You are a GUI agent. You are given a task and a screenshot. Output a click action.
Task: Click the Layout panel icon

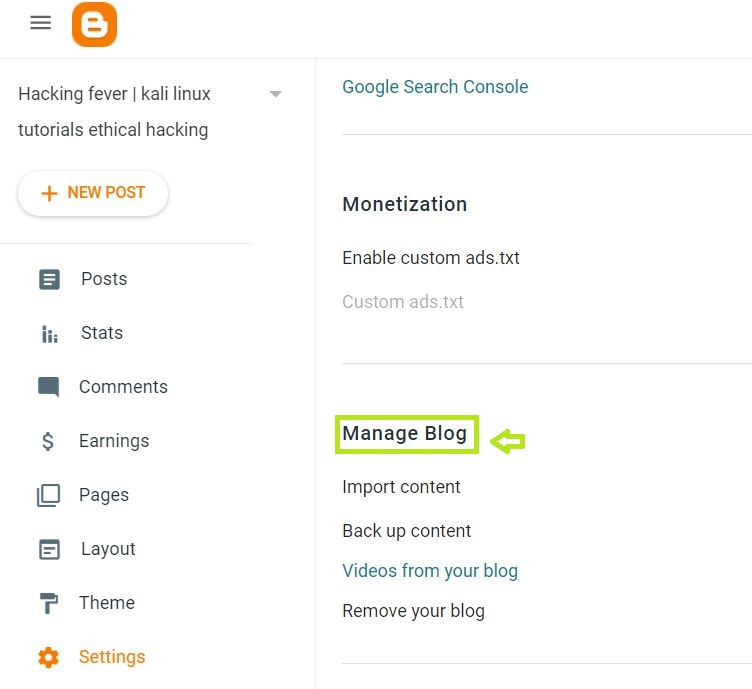(x=49, y=549)
